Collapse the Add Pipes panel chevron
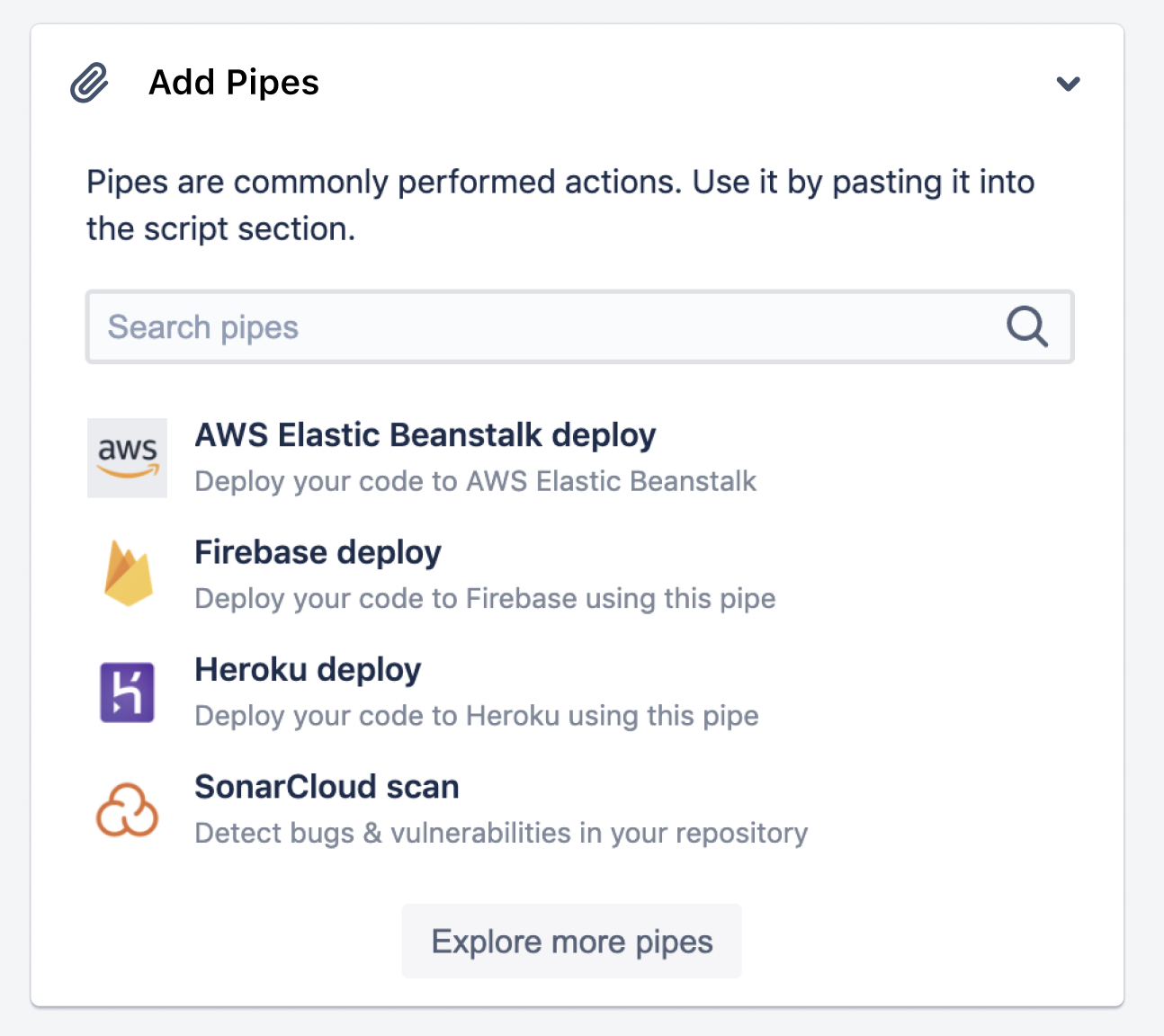This screenshot has width=1164, height=1036. tap(1068, 84)
